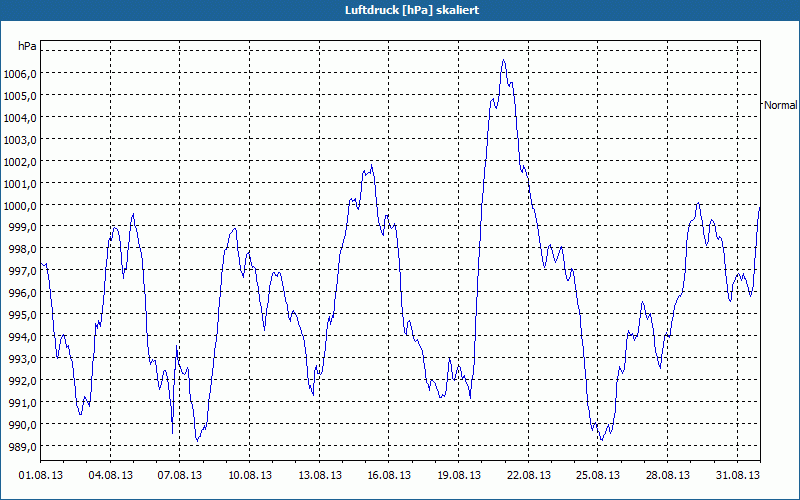The height and width of the screenshot is (500, 800).
Task: Click the 993,0 axis value
Action: 22,359
